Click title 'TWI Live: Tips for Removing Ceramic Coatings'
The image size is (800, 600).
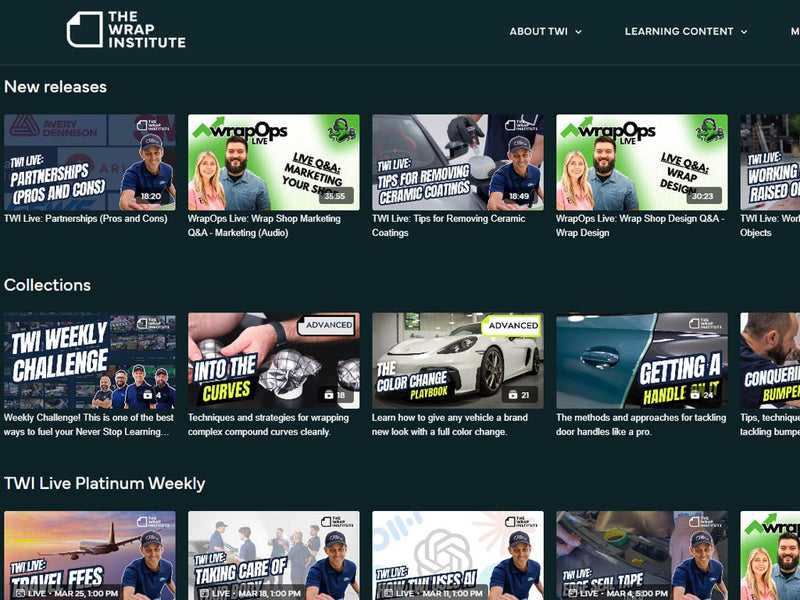pyautogui.click(x=448, y=226)
